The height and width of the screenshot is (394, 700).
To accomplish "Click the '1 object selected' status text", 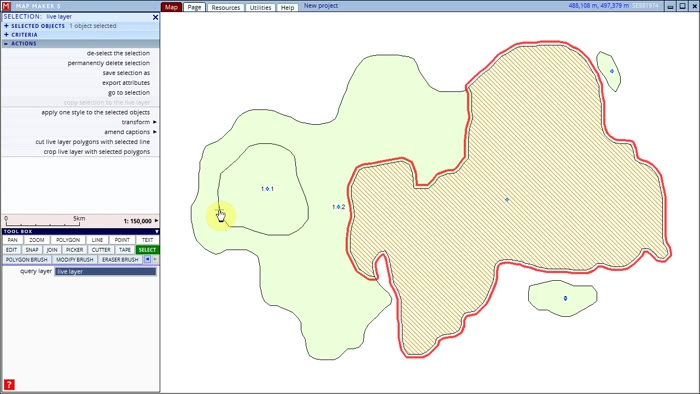I will pyautogui.click(x=93, y=26).
